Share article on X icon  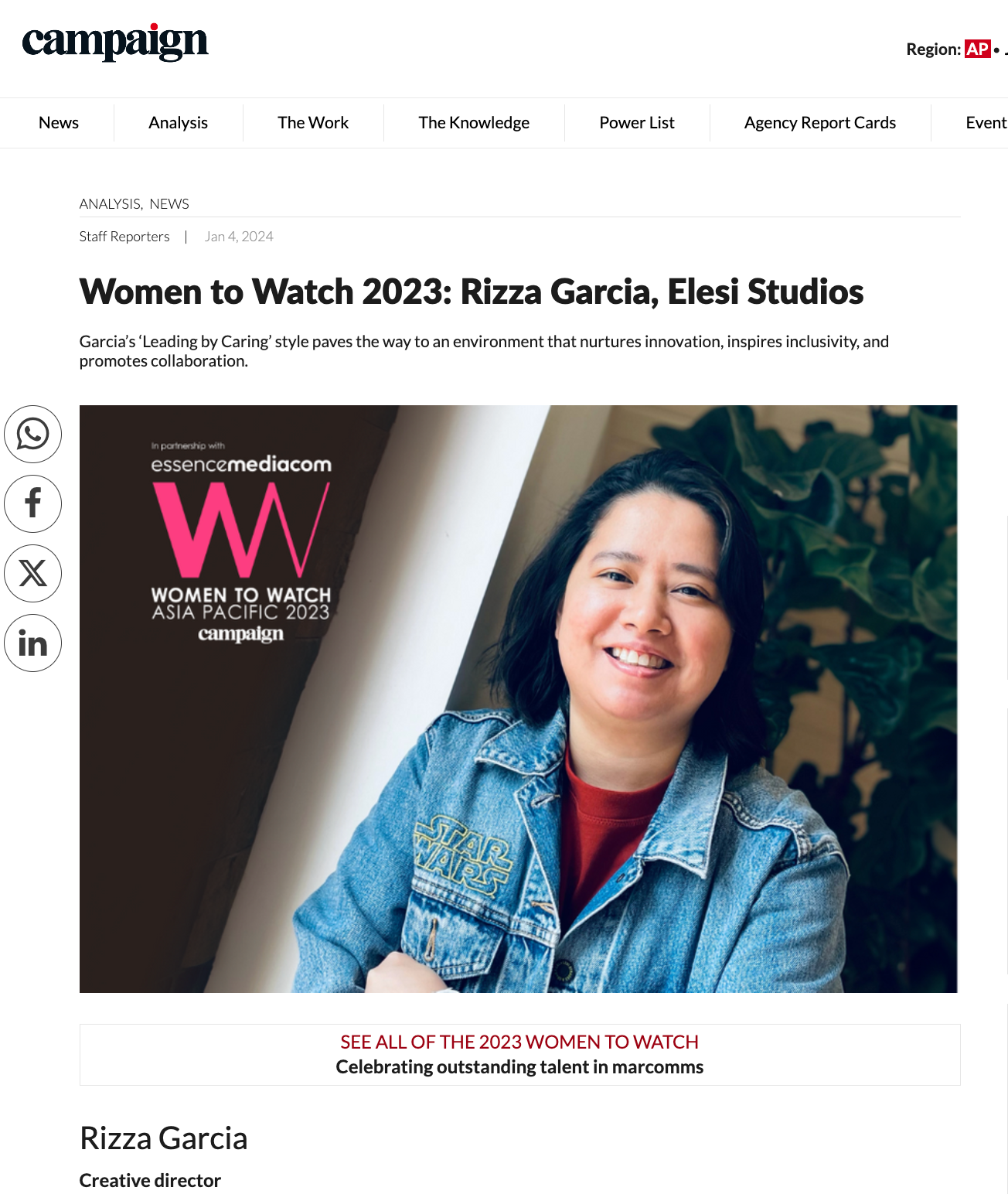point(32,573)
